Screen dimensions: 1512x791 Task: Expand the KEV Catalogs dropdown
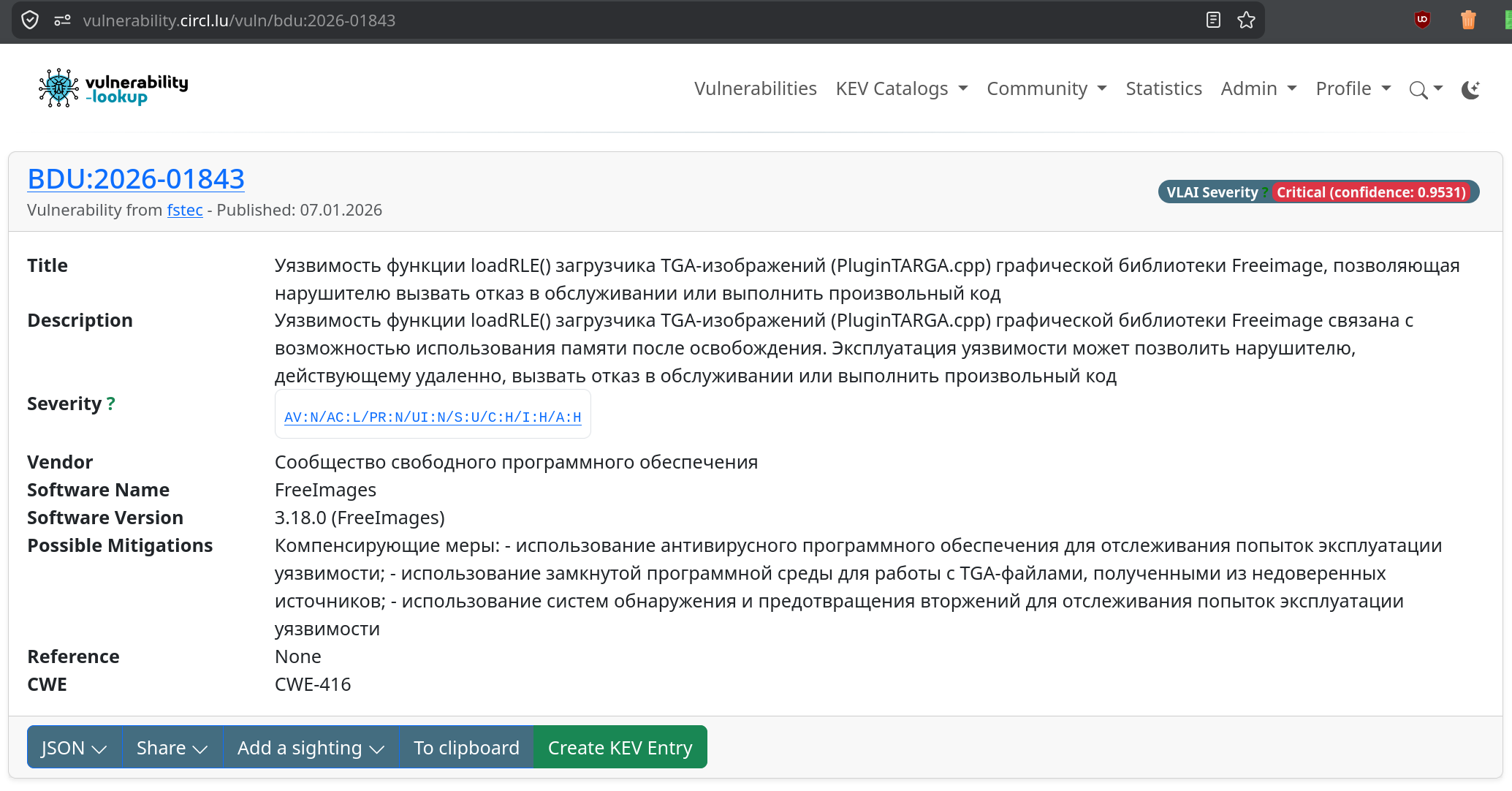pos(901,88)
